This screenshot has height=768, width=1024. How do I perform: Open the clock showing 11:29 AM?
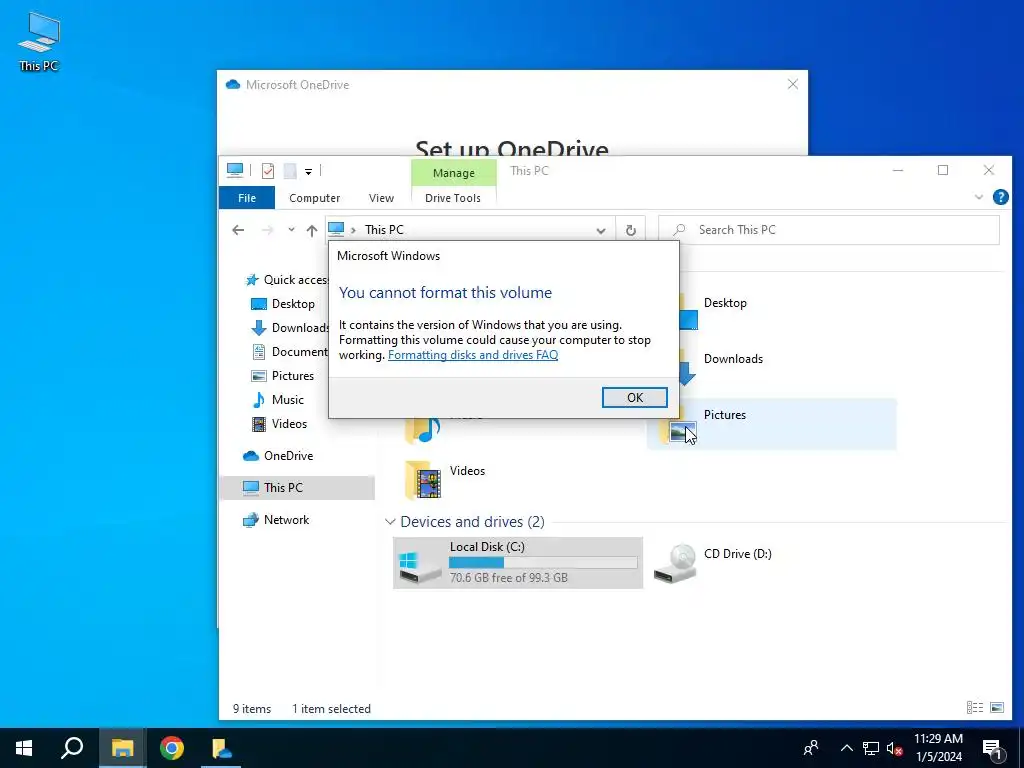[938, 748]
